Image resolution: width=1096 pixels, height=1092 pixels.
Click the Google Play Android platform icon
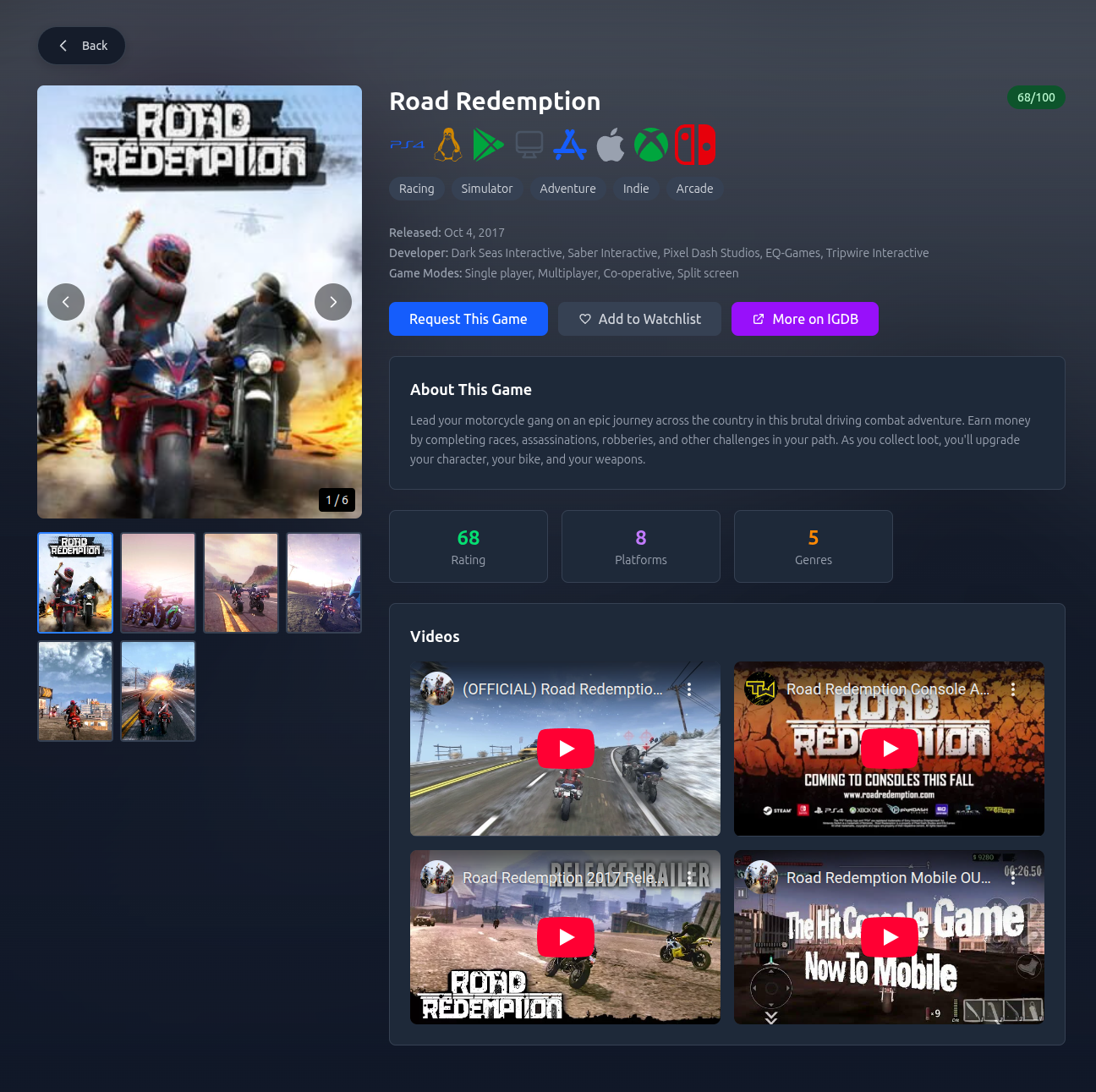click(x=488, y=145)
